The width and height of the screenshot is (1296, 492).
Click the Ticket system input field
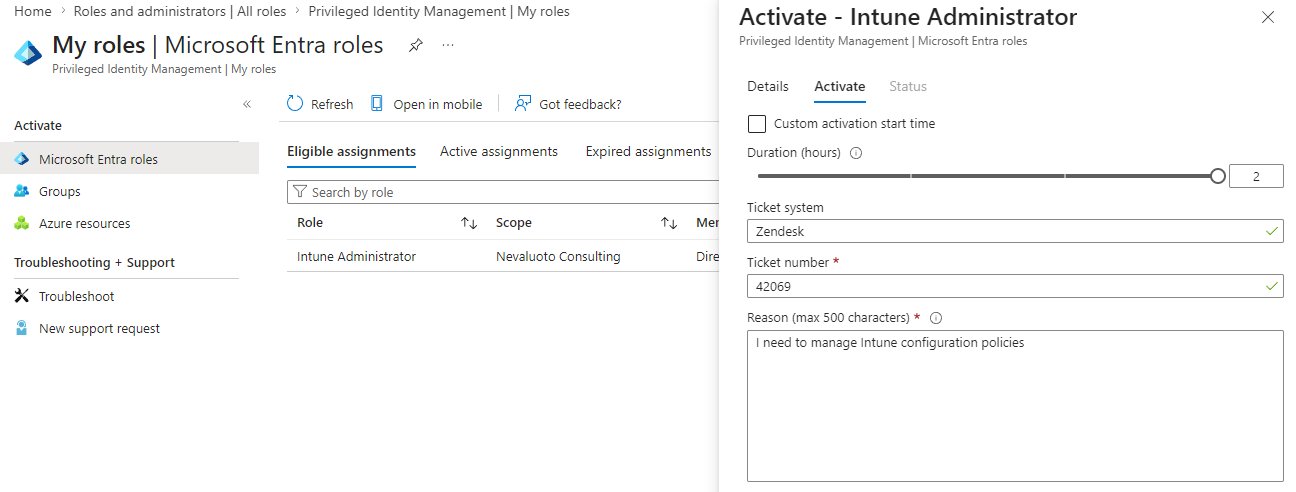(1015, 231)
